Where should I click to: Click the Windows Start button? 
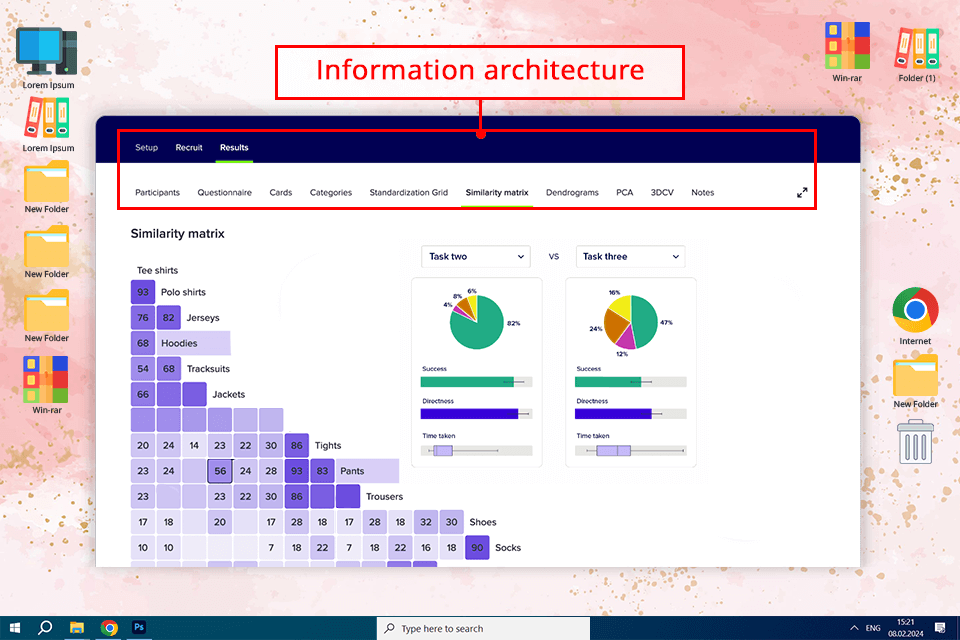tap(15, 628)
